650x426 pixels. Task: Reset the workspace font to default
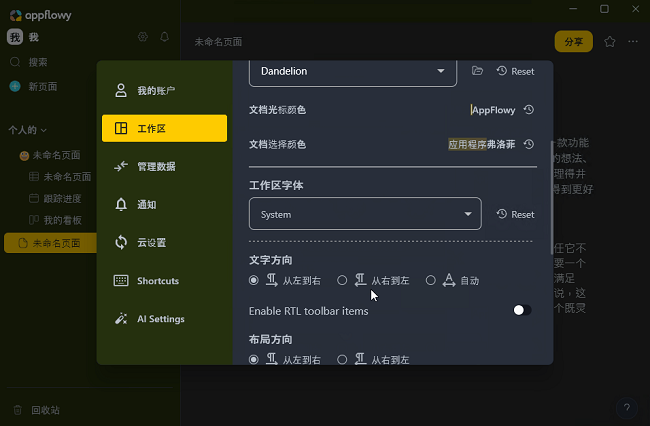(x=515, y=214)
